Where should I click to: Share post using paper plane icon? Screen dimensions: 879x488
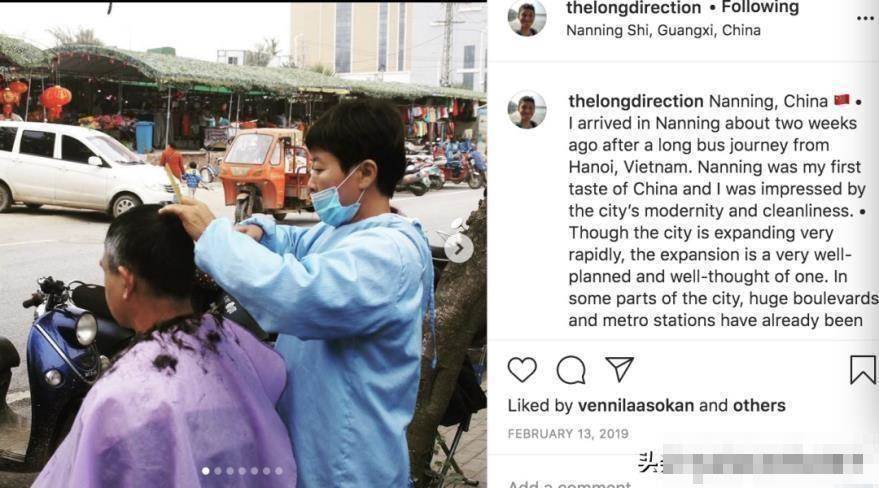tap(619, 369)
